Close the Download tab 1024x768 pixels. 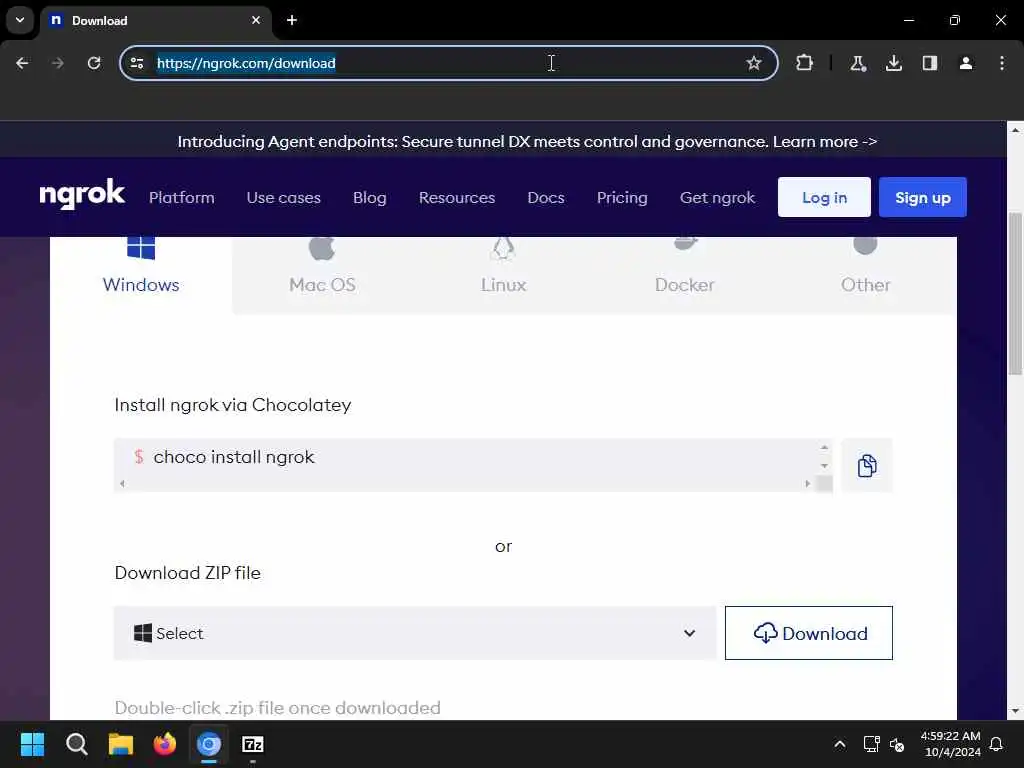(256, 20)
